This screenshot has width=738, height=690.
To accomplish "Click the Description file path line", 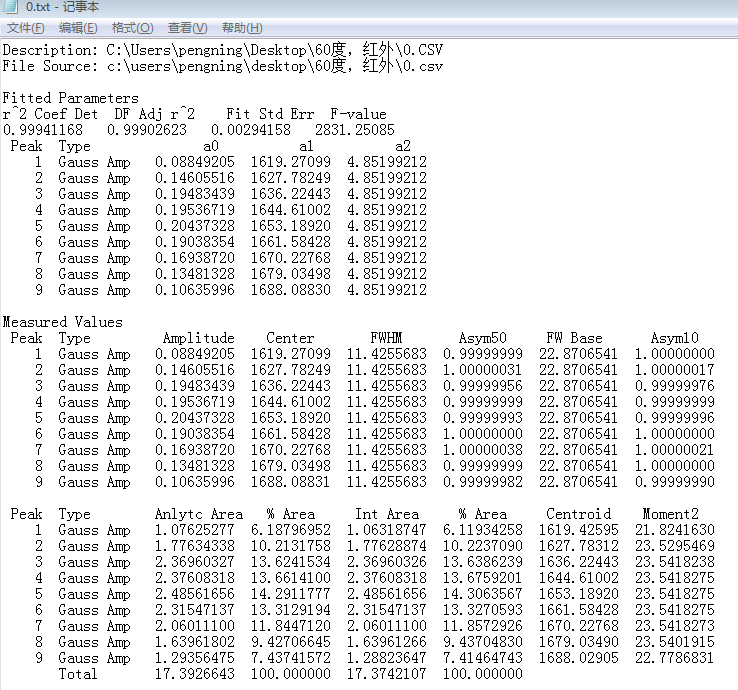I will click(223, 50).
